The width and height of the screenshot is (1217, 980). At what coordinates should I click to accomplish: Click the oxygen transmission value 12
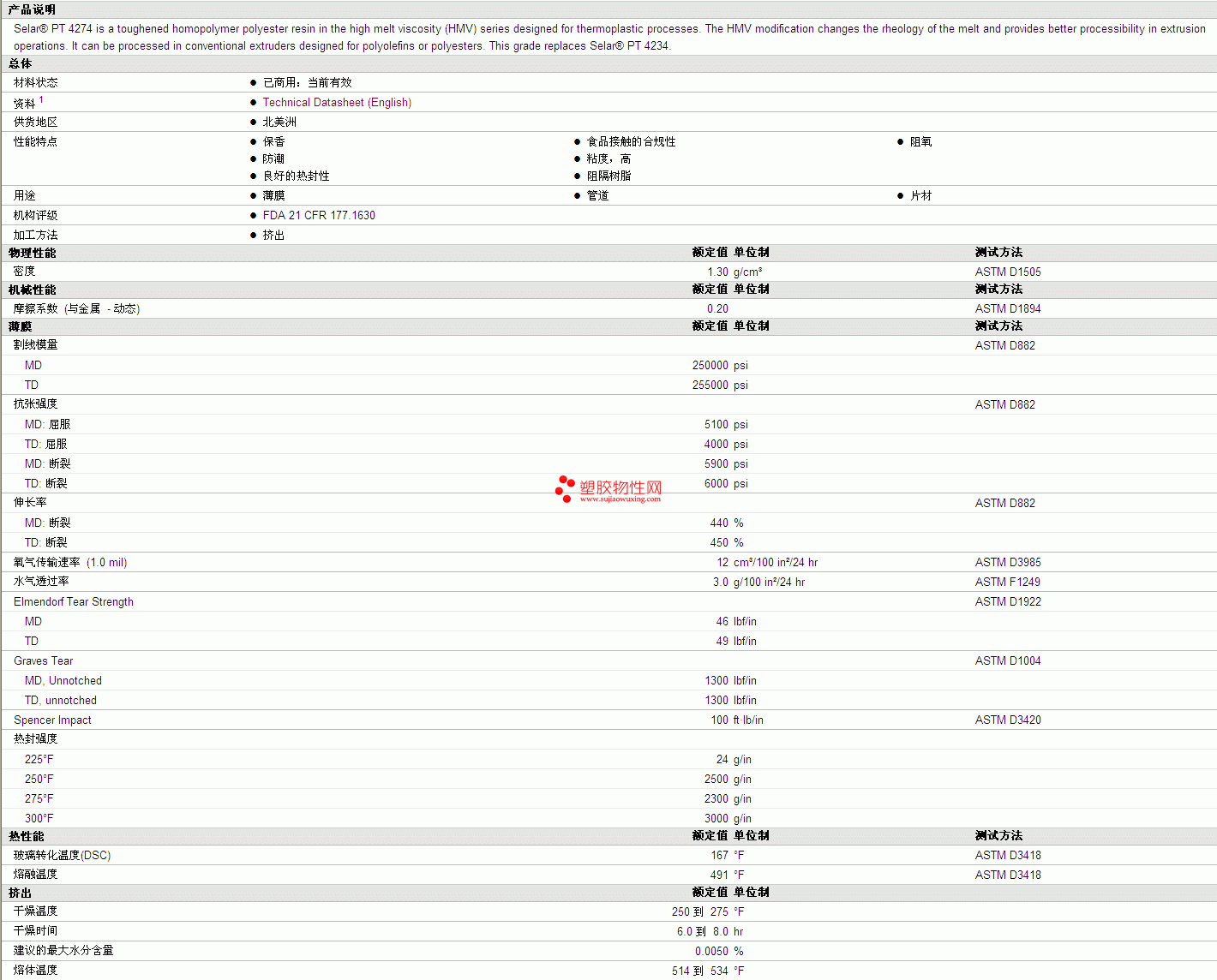(x=722, y=563)
